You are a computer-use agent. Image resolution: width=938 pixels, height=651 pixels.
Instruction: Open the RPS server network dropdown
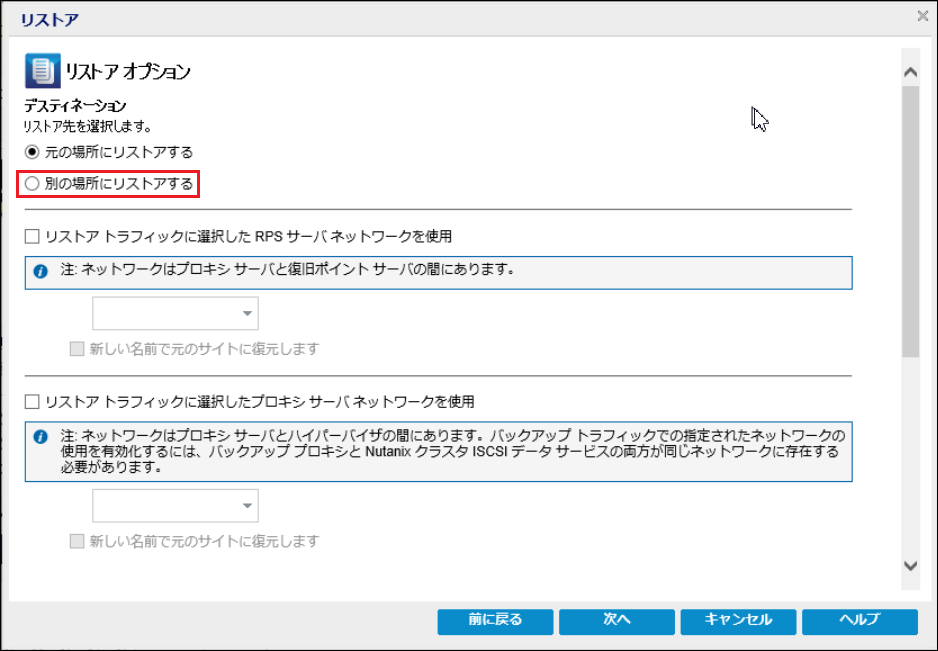point(175,313)
